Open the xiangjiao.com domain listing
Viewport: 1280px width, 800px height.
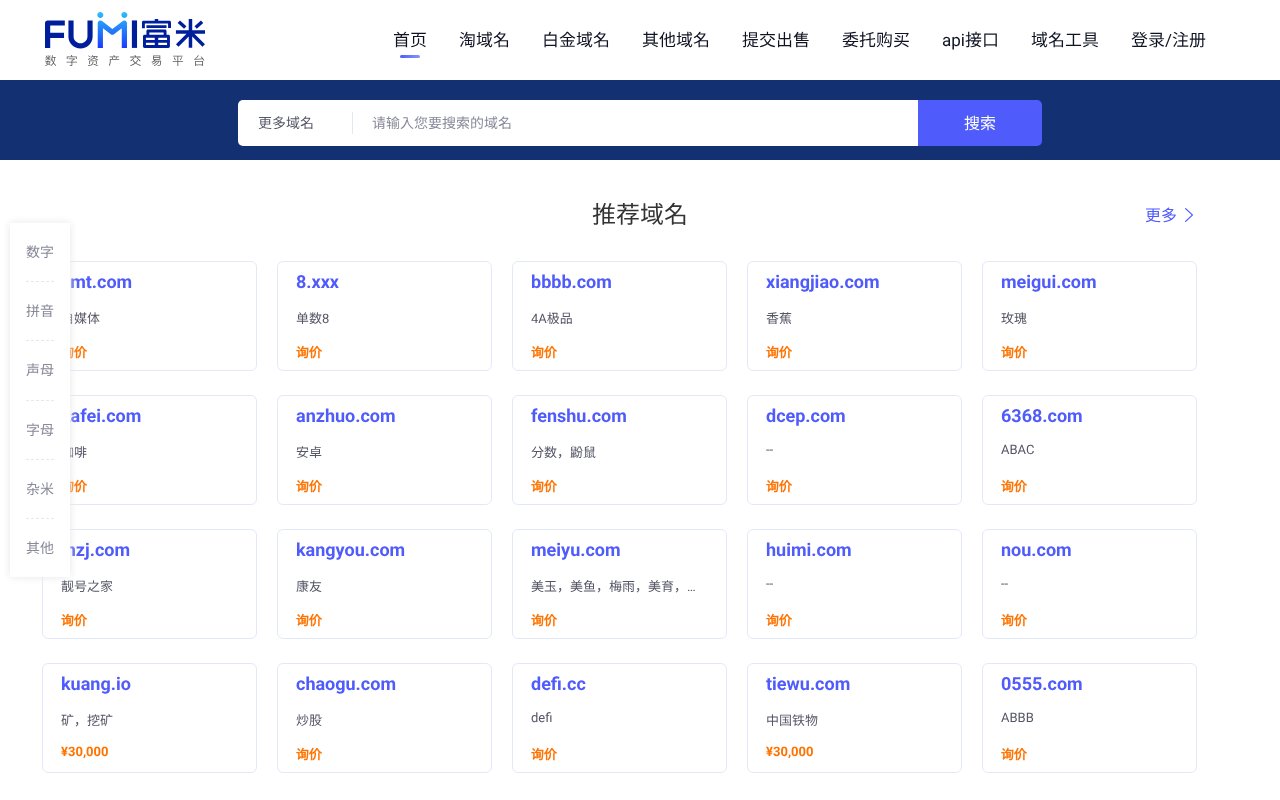click(x=822, y=282)
